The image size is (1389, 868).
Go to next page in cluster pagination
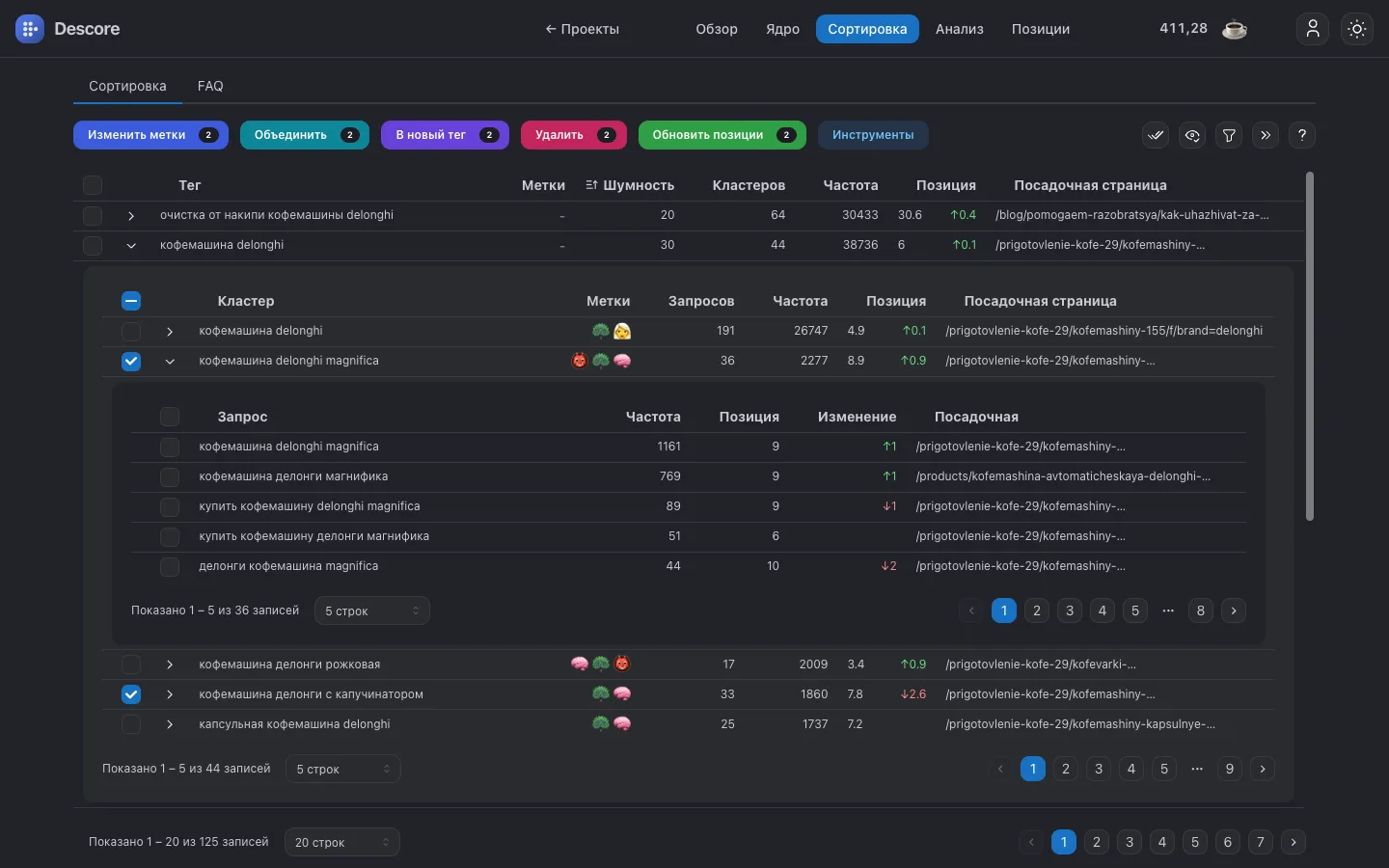[x=1263, y=769]
